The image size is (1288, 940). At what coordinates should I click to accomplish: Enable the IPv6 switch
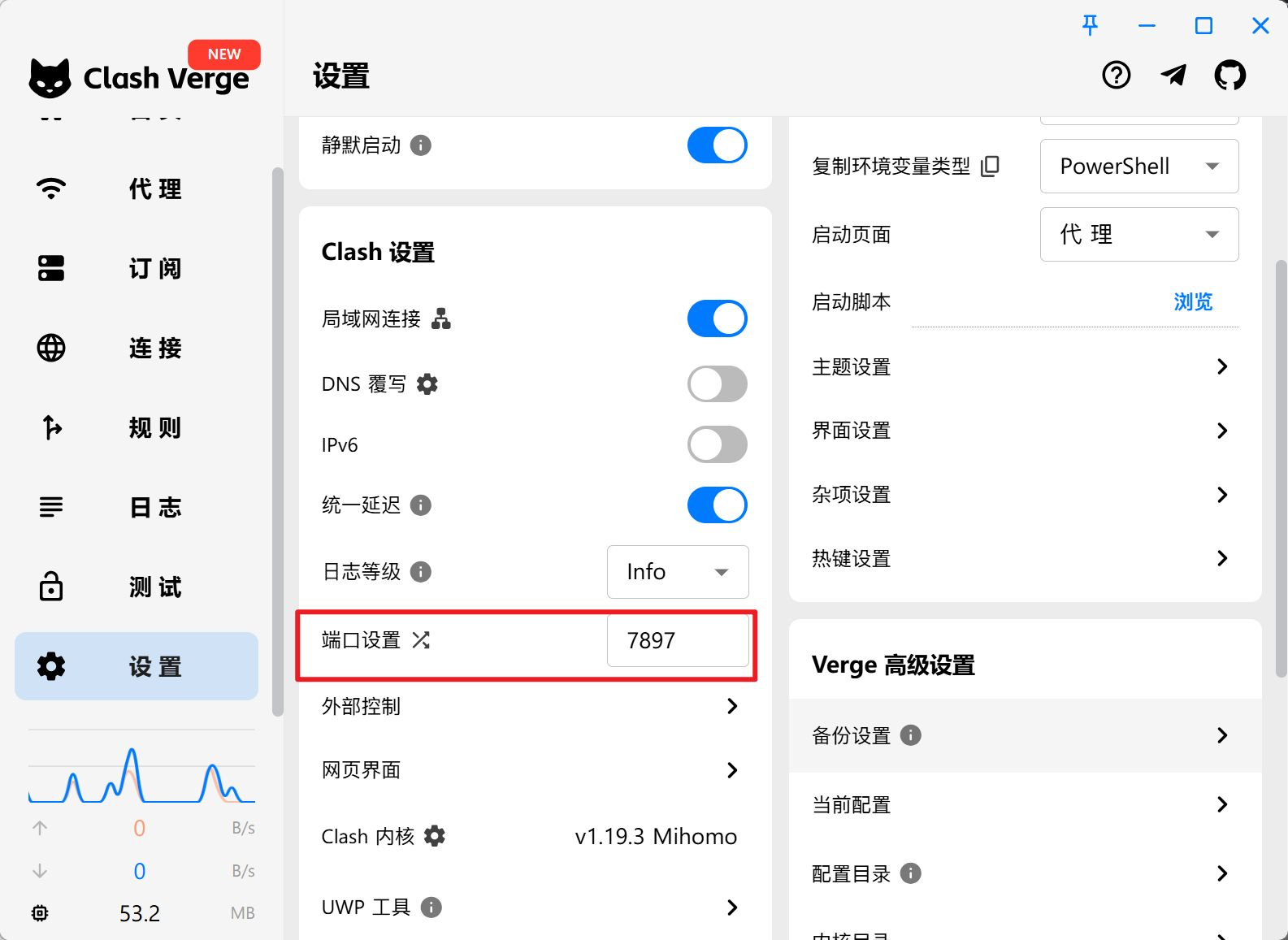click(717, 444)
